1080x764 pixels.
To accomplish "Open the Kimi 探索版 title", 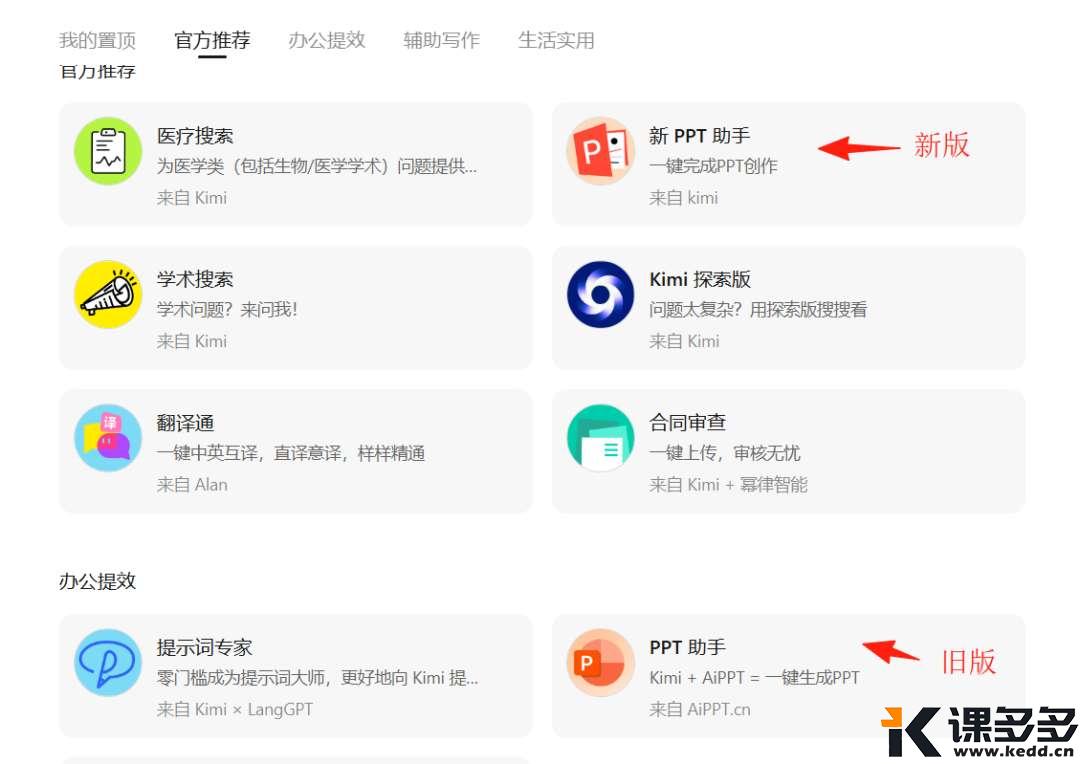I will [699, 280].
